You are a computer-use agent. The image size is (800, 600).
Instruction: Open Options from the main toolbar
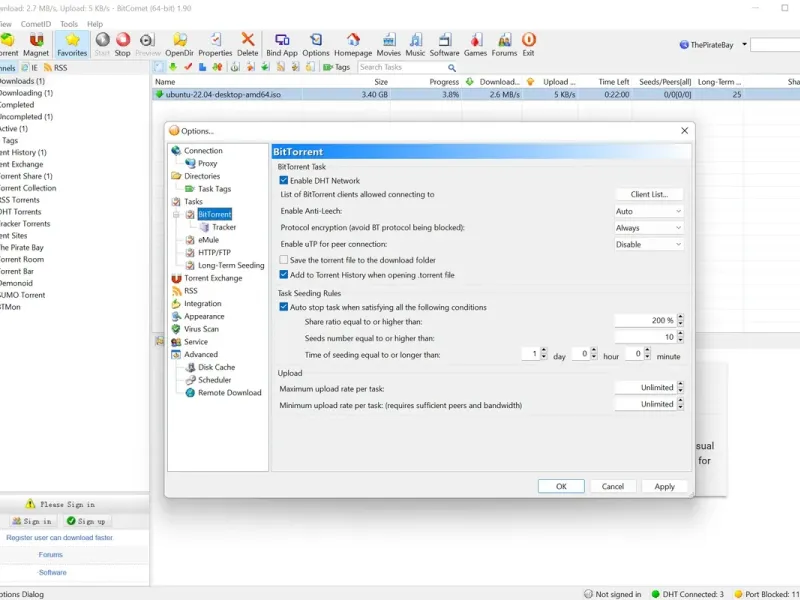(316, 44)
